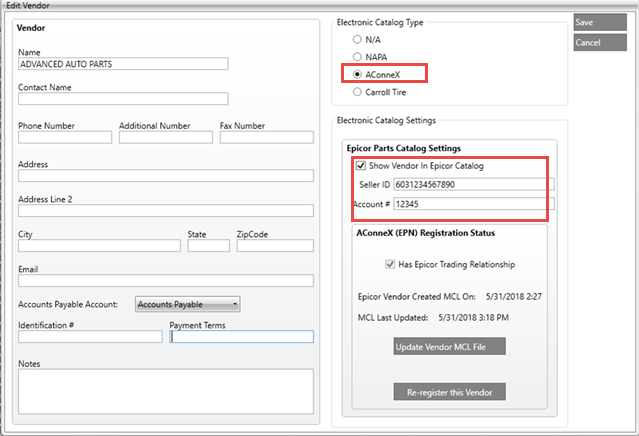Click the Cancel button
639x436 pixels.
tap(600, 42)
